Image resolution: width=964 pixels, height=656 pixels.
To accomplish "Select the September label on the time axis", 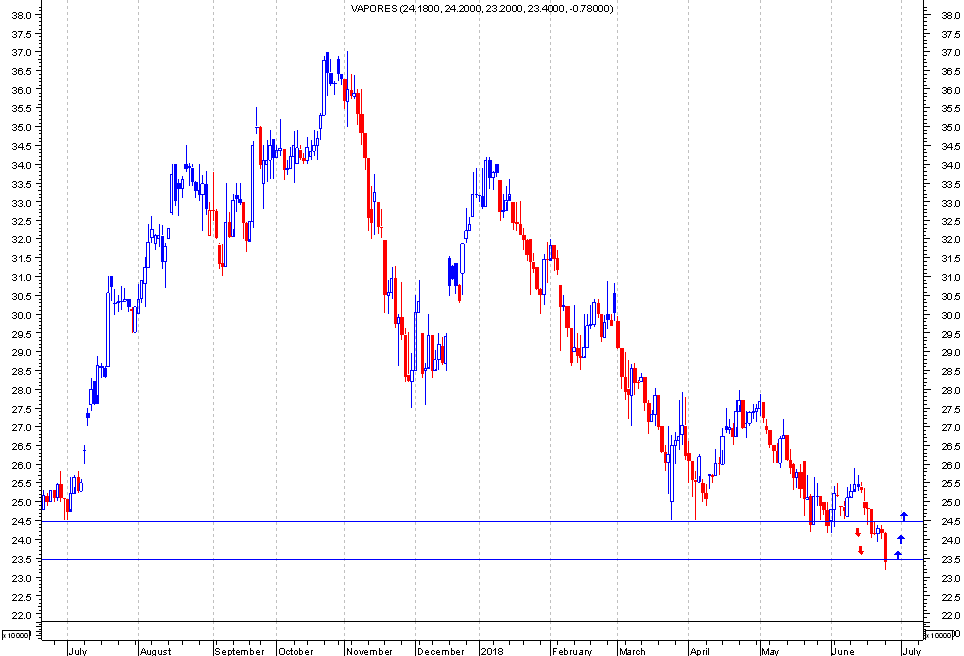I will click(239, 651).
